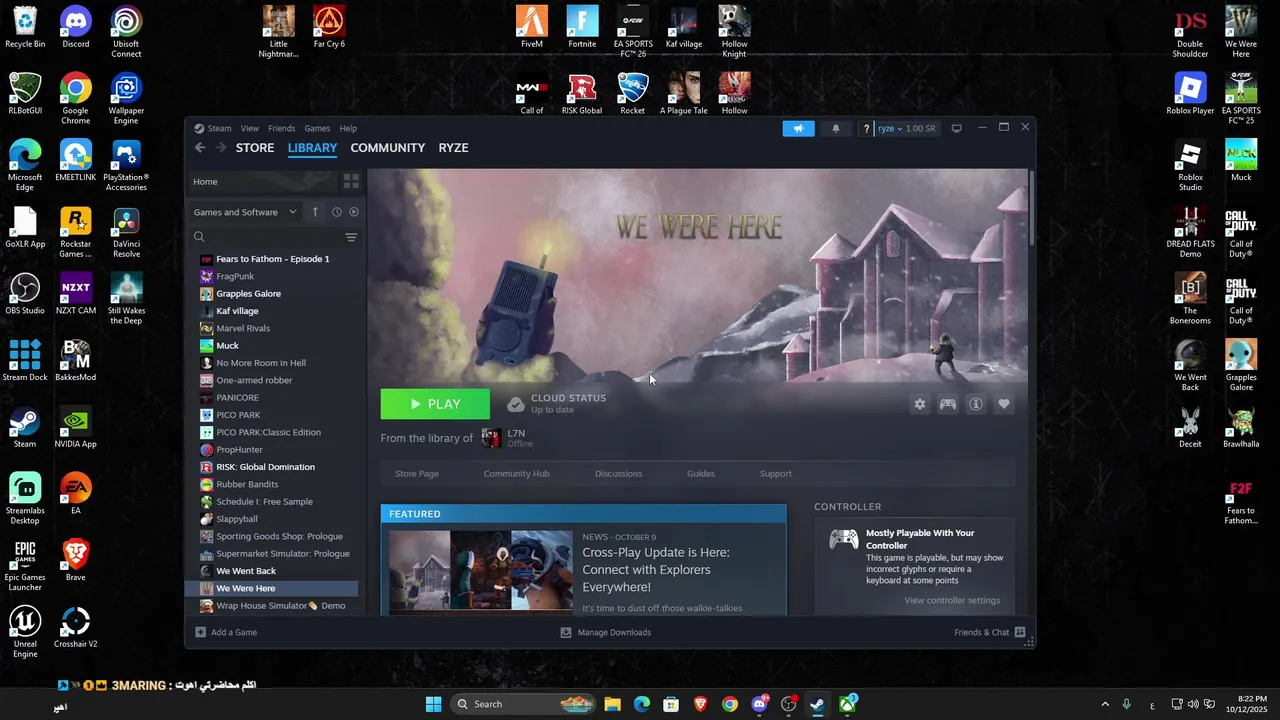1280x720 pixels.
Task: Open the Guides link
Action: tap(701, 474)
